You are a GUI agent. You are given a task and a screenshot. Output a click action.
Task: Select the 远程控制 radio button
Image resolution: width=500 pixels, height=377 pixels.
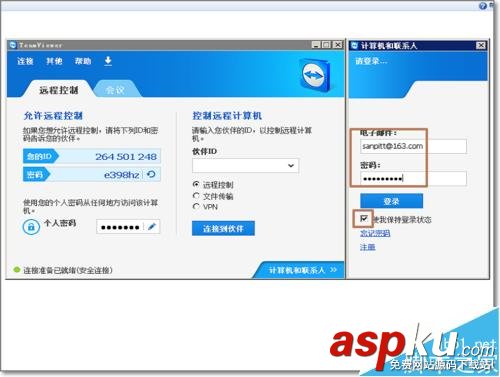coord(196,184)
